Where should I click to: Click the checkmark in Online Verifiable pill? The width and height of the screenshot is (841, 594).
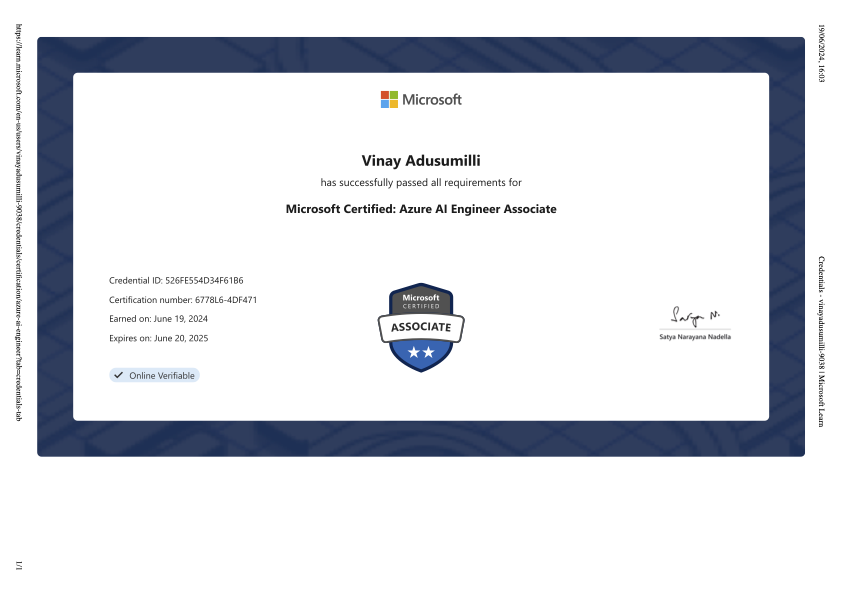click(x=119, y=375)
